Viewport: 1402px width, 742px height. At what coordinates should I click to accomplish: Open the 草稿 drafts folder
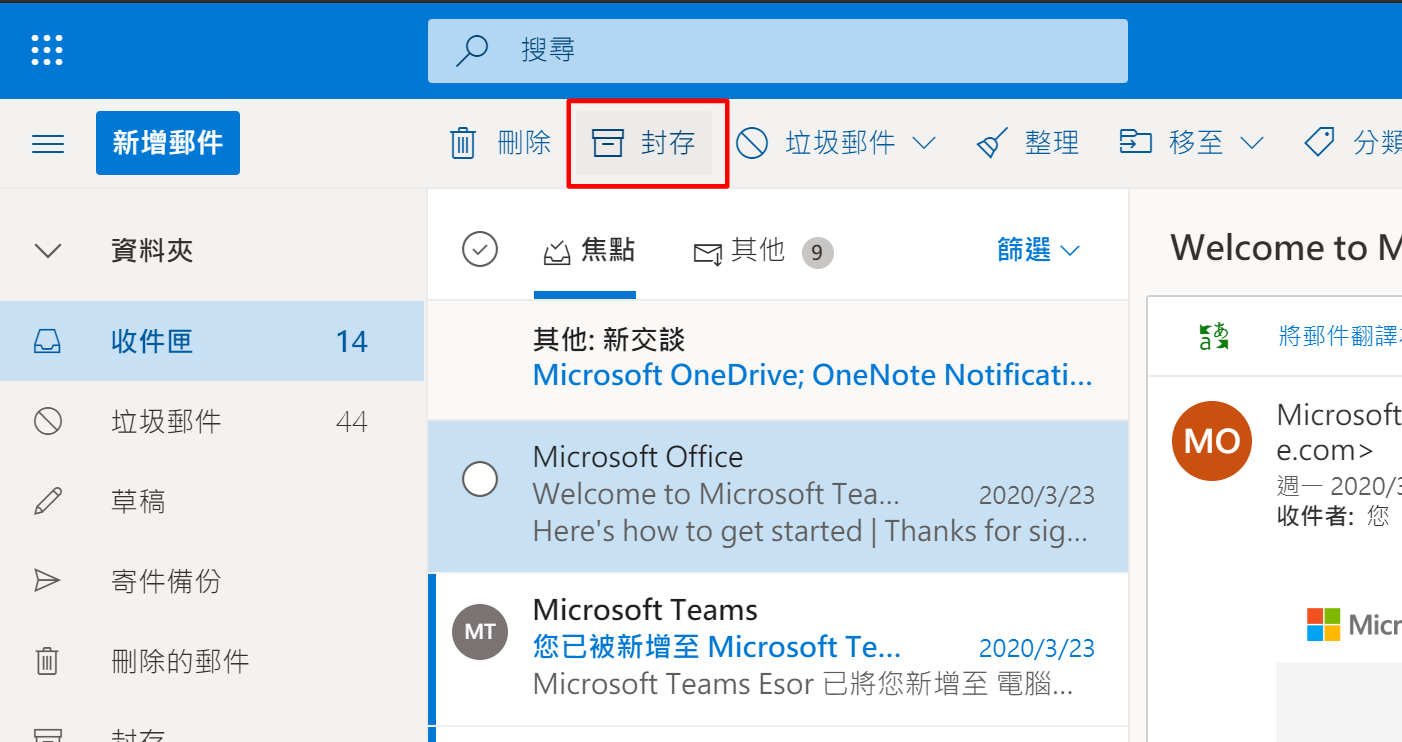tap(212, 501)
